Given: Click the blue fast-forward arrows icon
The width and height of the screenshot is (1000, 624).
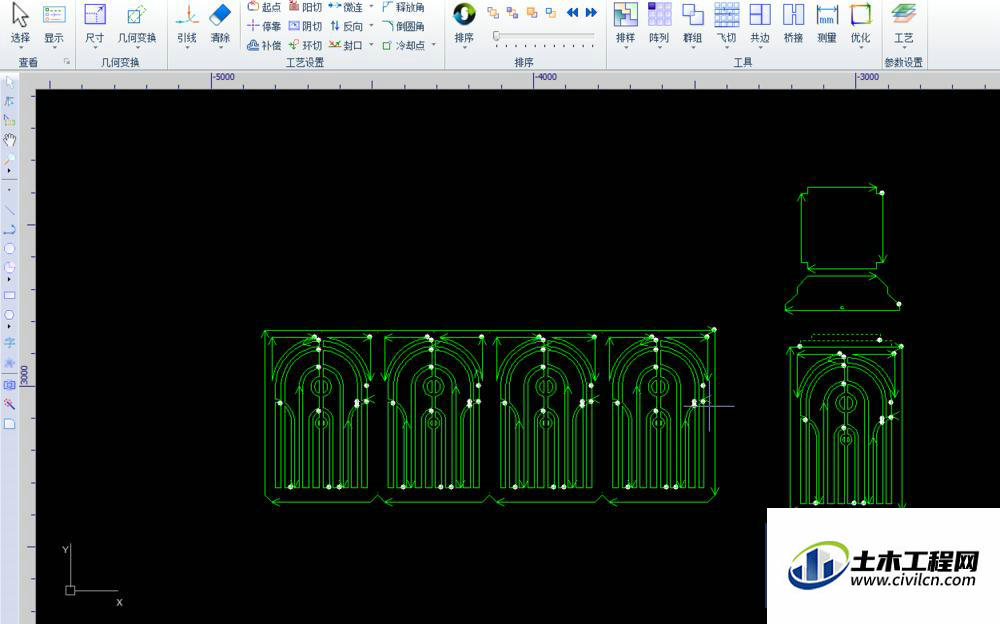Looking at the screenshot, I should (591, 12).
